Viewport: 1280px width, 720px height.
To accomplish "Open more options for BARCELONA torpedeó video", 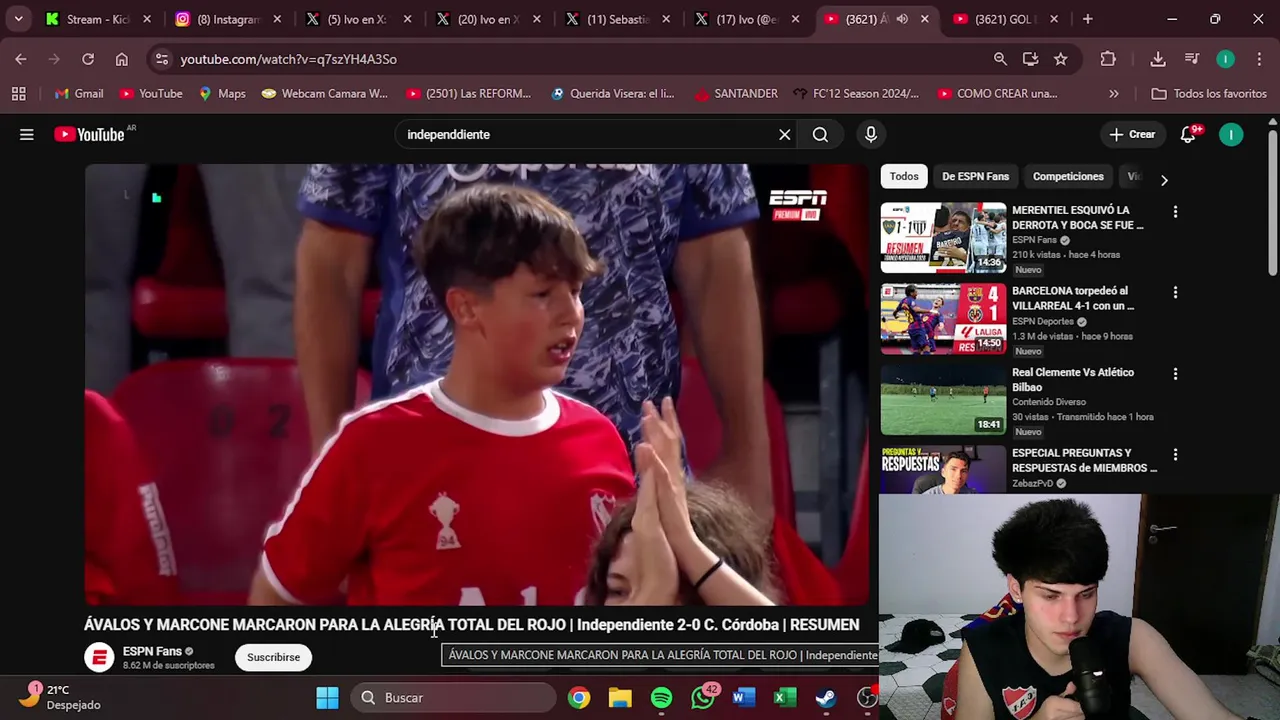I will tap(1175, 293).
